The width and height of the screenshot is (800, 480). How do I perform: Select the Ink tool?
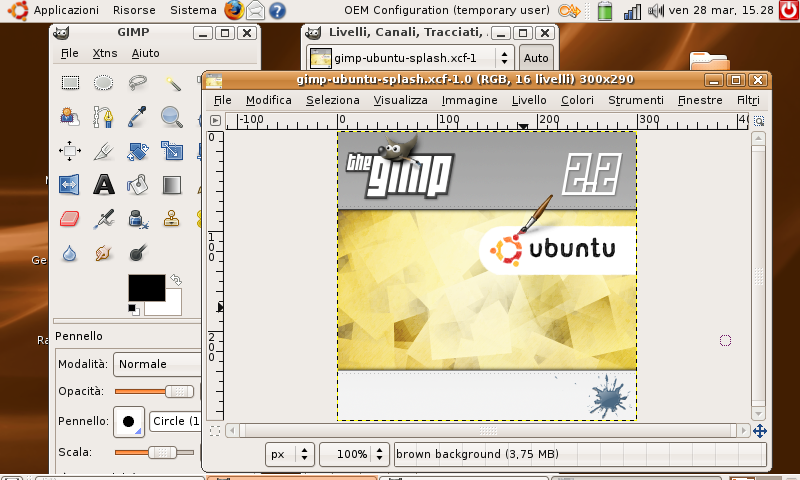click(x=138, y=219)
